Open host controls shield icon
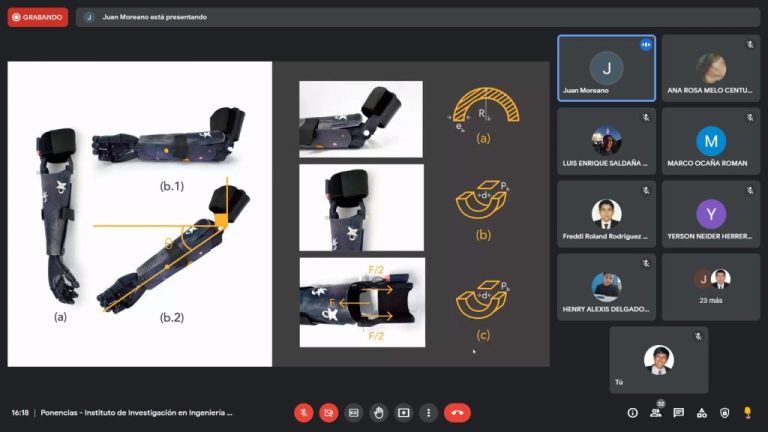The height and width of the screenshot is (432, 768). pos(725,412)
